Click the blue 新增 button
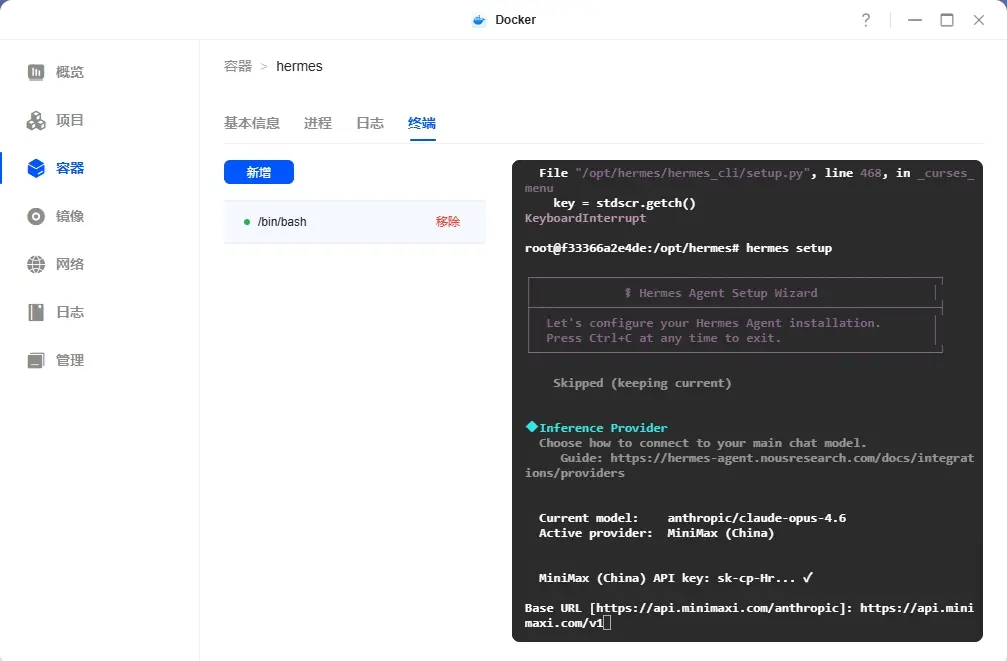1007x661 pixels. [x=259, y=172]
